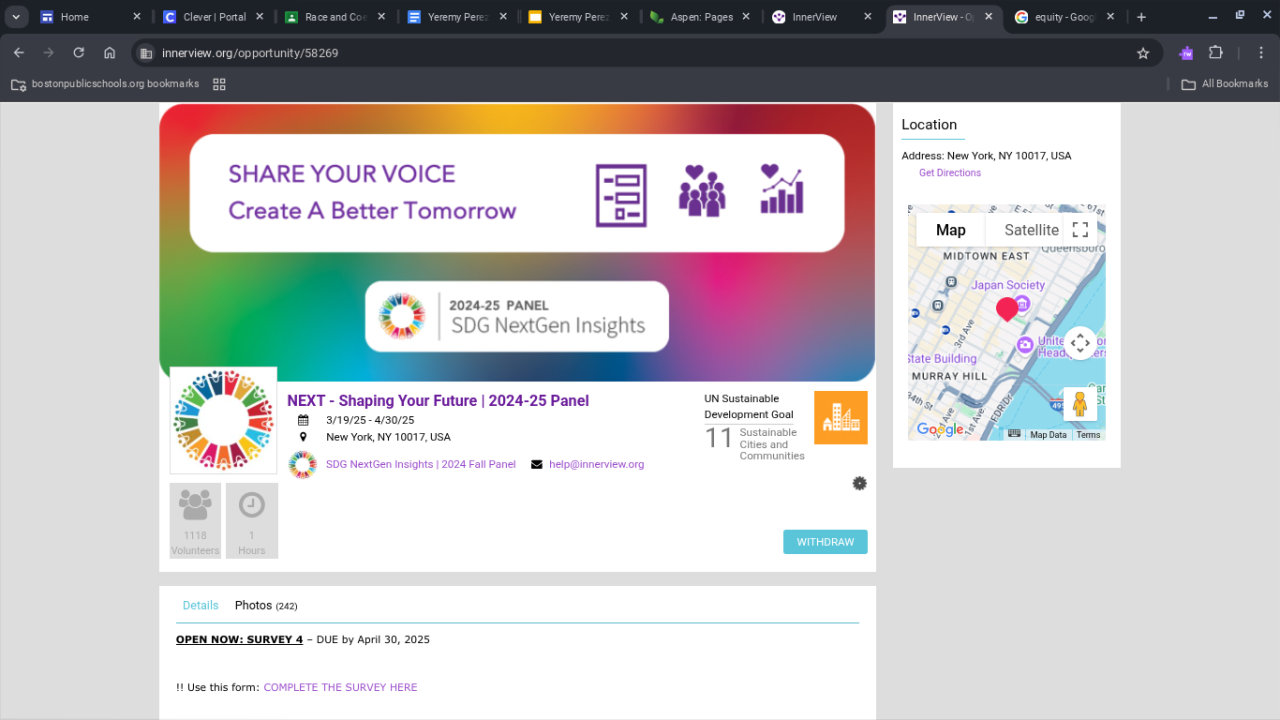Open map keyboard shortcuts icon
This screenshot has width=1280, height=720.
click(1014, 434)
